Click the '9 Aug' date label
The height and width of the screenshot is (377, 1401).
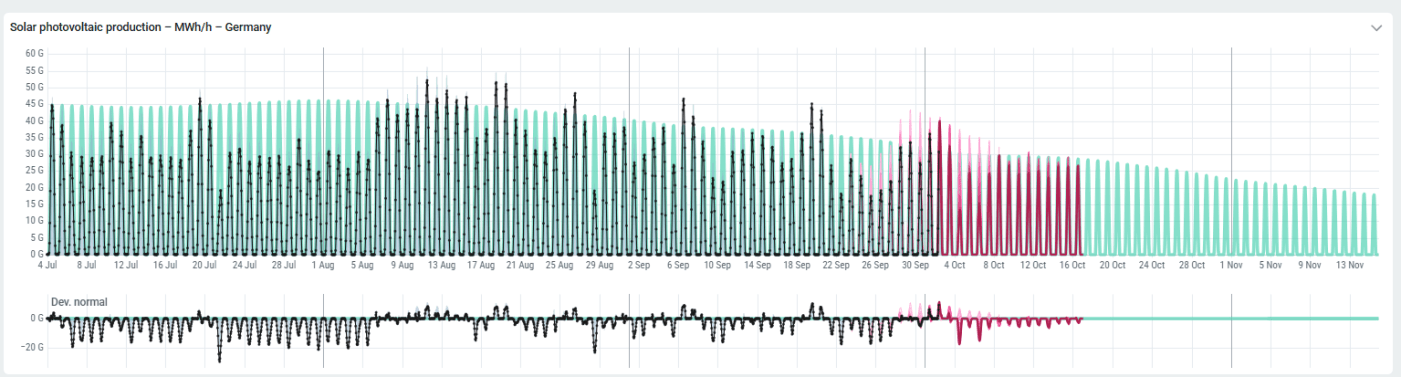click(401, 266)
